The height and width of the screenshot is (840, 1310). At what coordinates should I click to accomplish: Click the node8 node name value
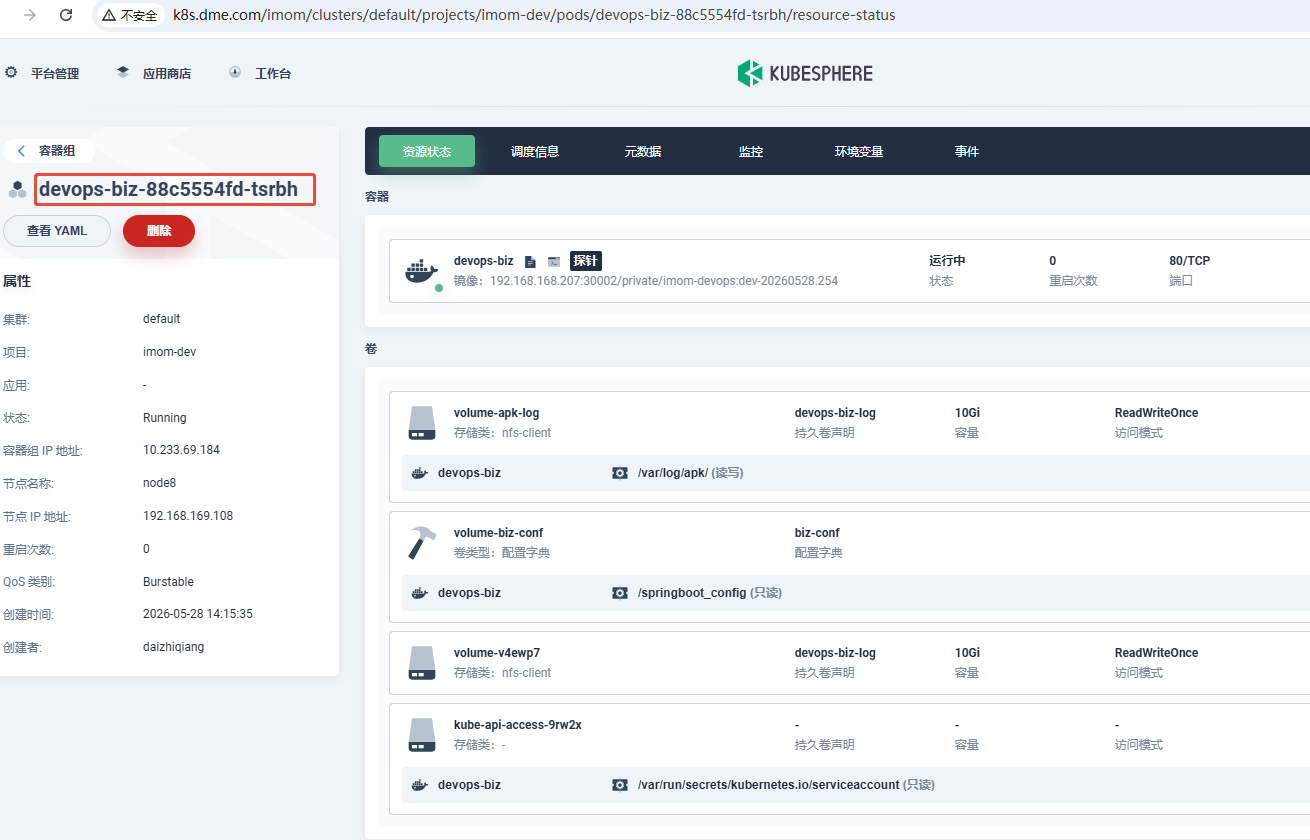(x=159, y=483)
